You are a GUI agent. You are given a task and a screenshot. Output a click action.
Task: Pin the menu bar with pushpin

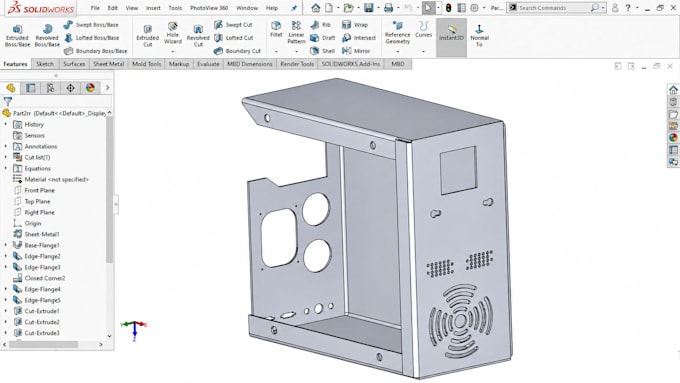(294, 8)
